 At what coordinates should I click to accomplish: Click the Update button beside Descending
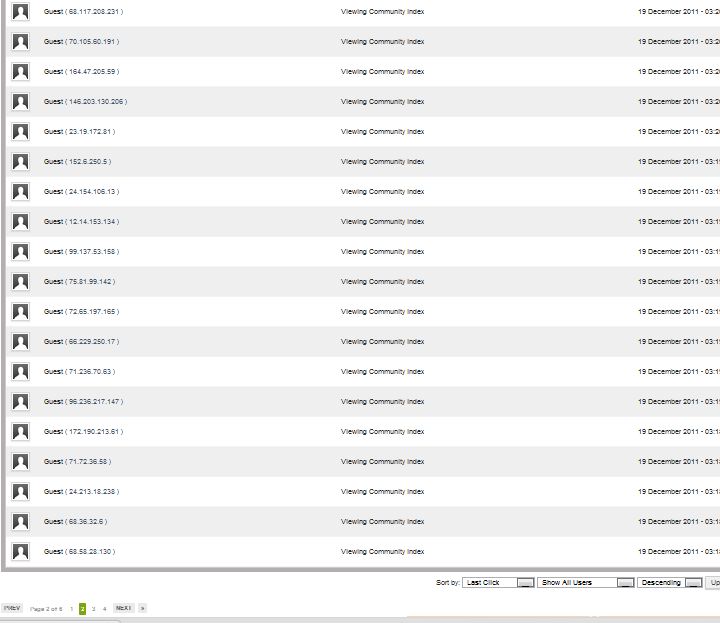click(x=714, y=583)
